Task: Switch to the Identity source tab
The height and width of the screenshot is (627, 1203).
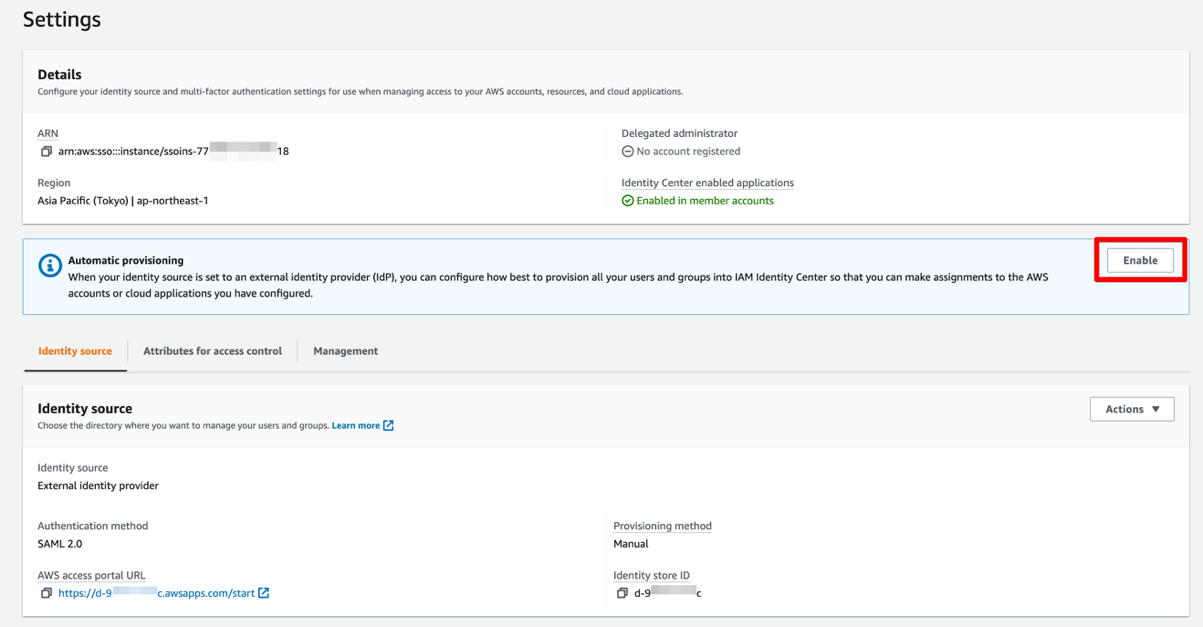Action: pyautogui.click(x=75, y=351)
